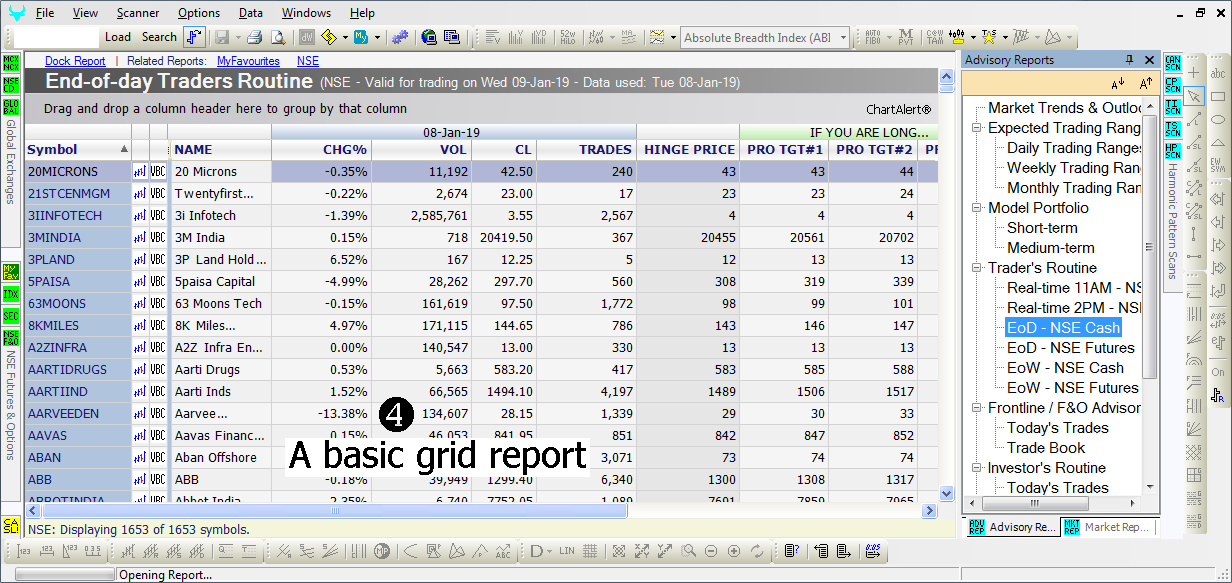Click the blue My favourites icon
This screenshot has width=1232, height=583.
pos(361,37)
